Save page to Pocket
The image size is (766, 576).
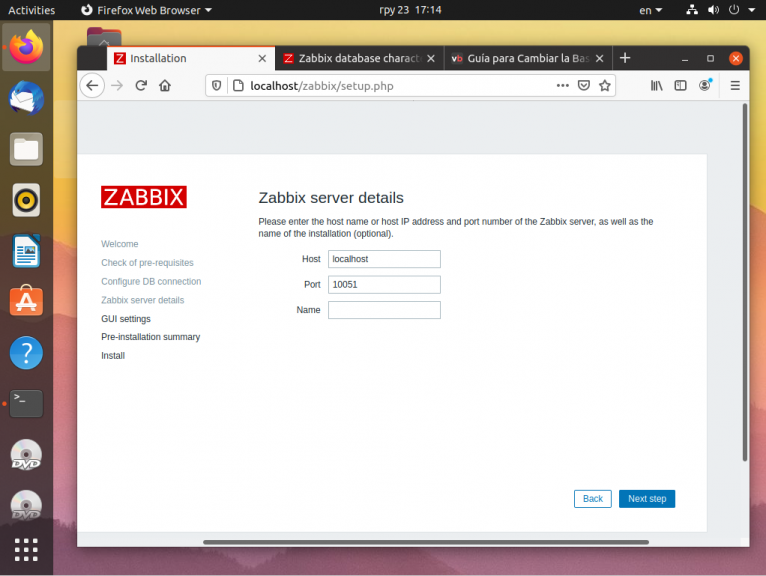point(584,86)
